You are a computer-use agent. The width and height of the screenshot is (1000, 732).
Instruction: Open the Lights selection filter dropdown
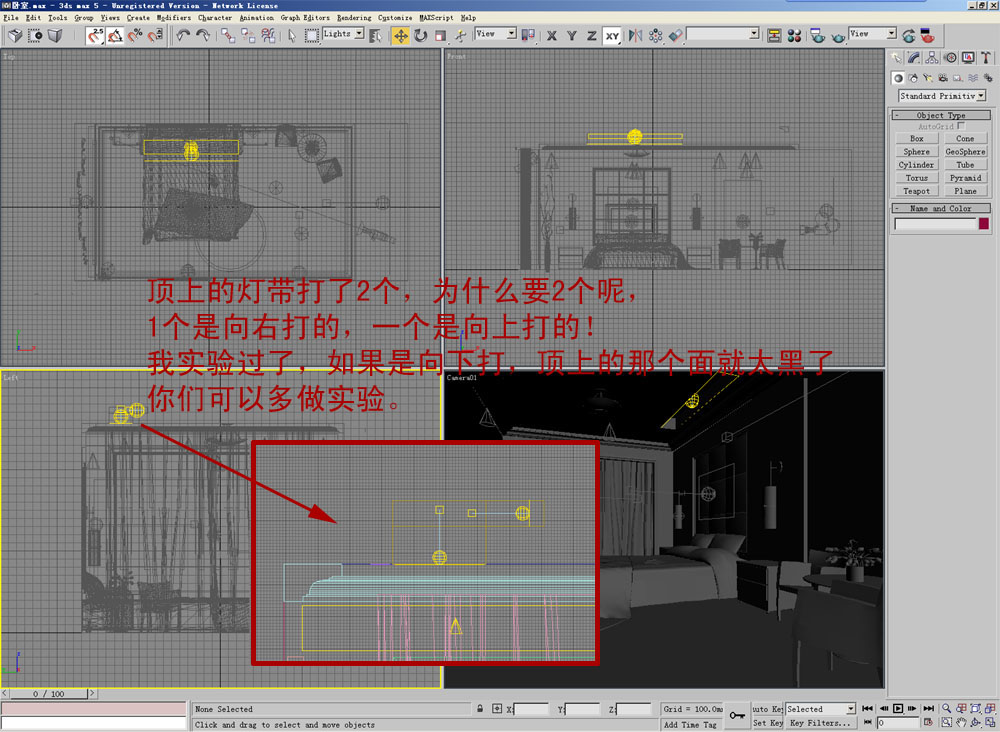click(x=343, y=34)
